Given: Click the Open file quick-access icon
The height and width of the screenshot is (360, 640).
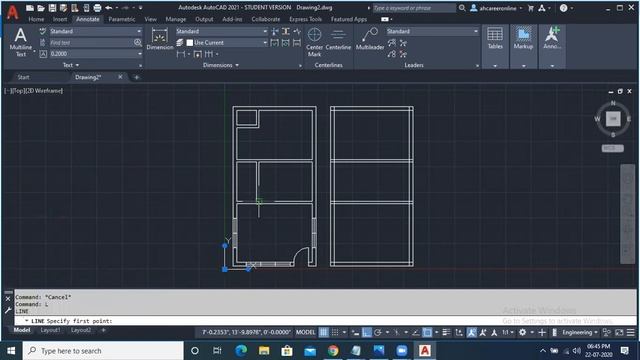Looking at the screenshot, I should [x=41, y=8].
